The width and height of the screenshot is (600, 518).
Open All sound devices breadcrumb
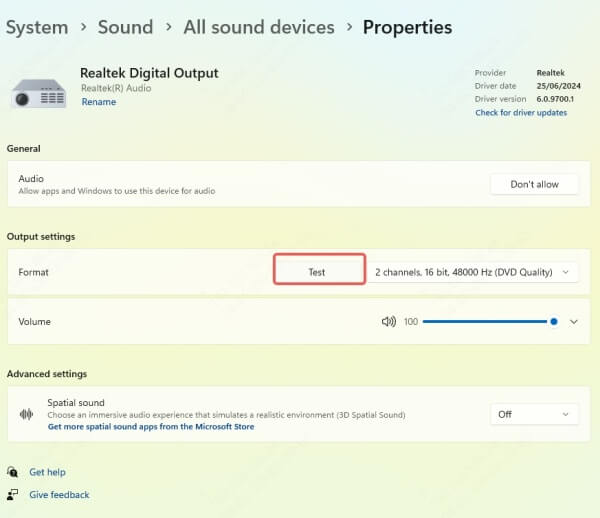point(259,27)
